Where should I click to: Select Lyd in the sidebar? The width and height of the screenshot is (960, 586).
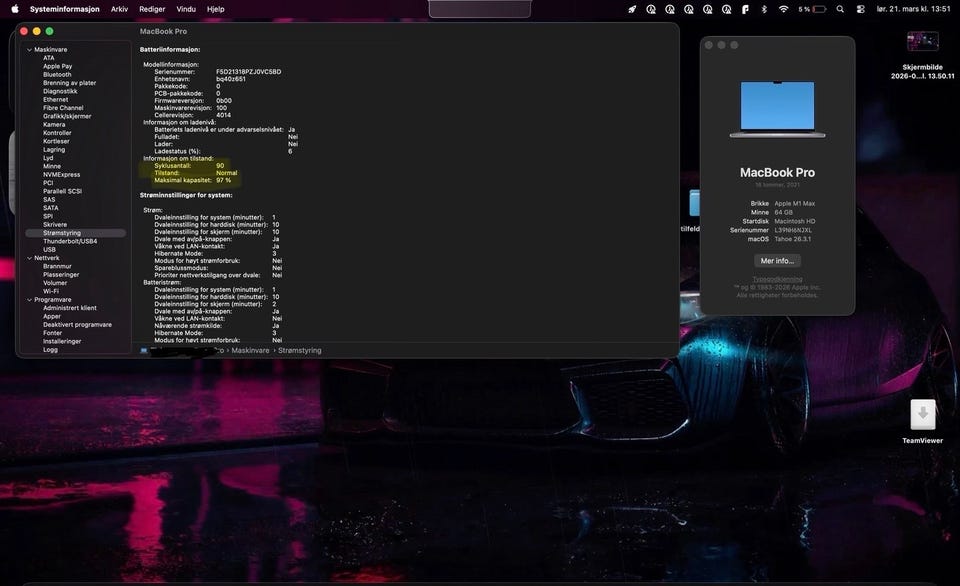[x=48, y=158]
